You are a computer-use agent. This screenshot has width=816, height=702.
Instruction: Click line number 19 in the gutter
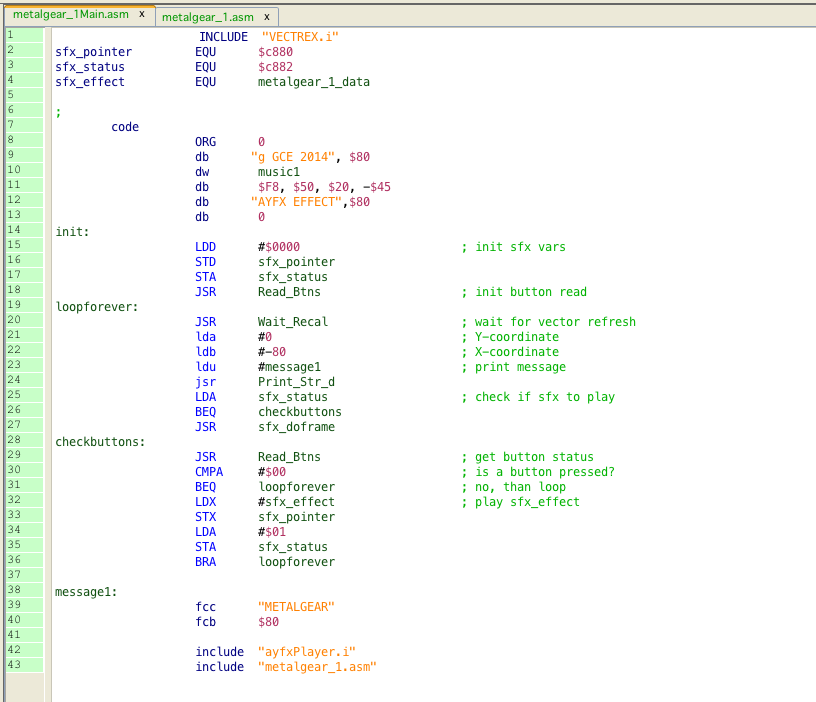click(13, 305)
